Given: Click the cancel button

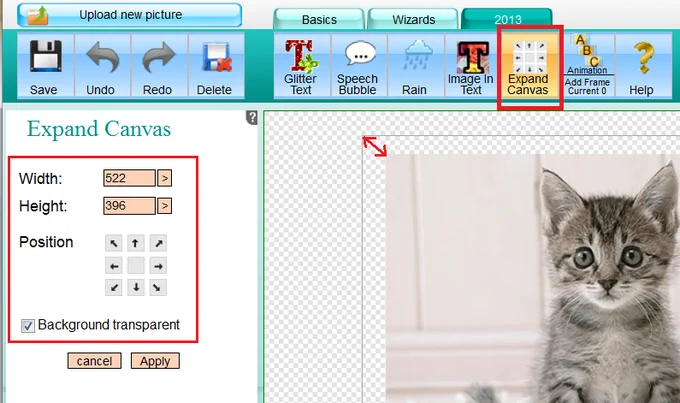Looking at the screenshot, I should tap(94, 361).
